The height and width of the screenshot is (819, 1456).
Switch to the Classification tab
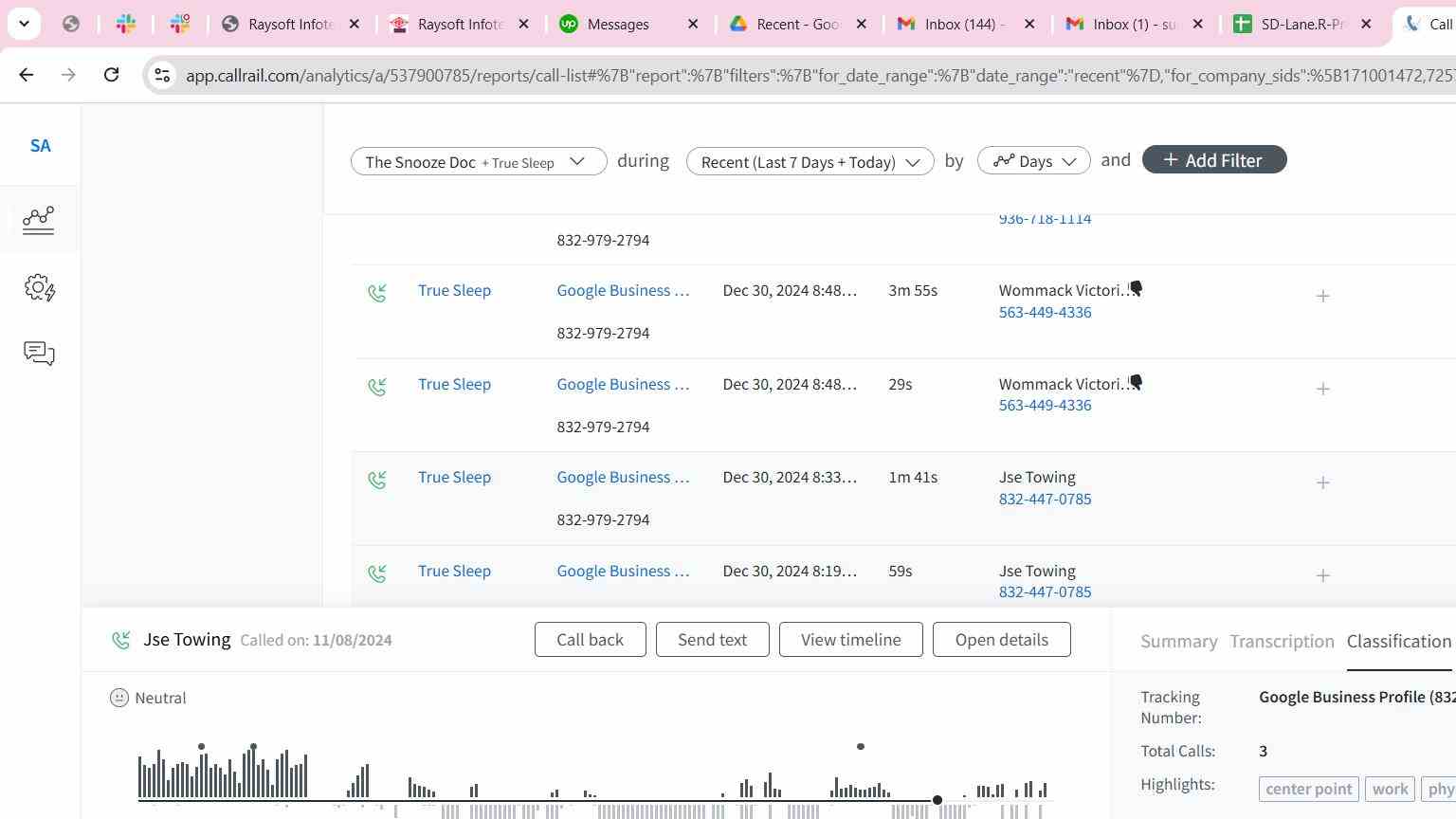1399,642
